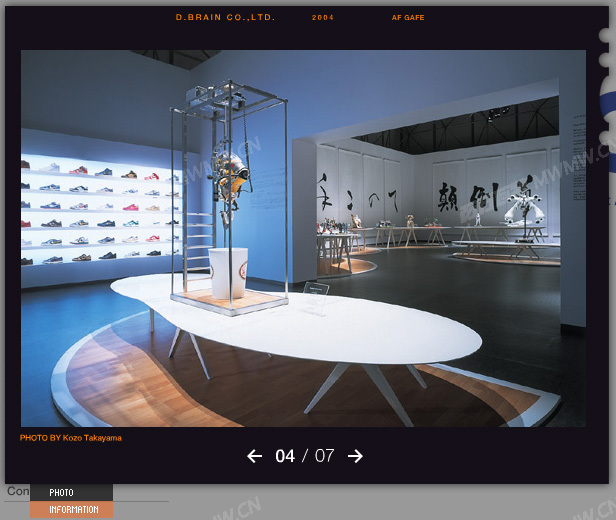The width and height of the screenshot is (616, 520).
Task: Click the D.BRAIN CO.,LTD. title text
Action: [x=225, y=17]
